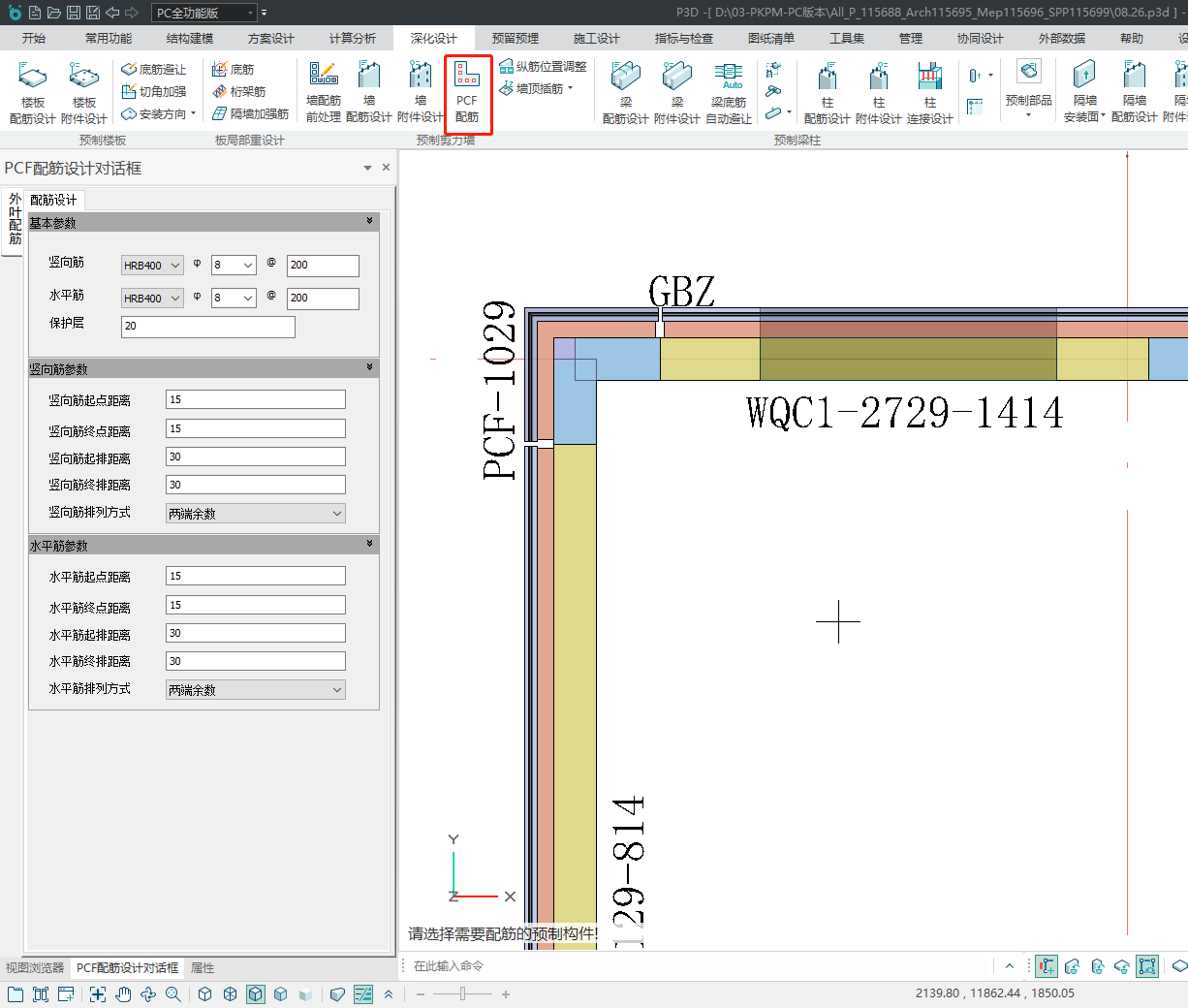Click the PCF配筋 ribbon tool

click(467, 94)
